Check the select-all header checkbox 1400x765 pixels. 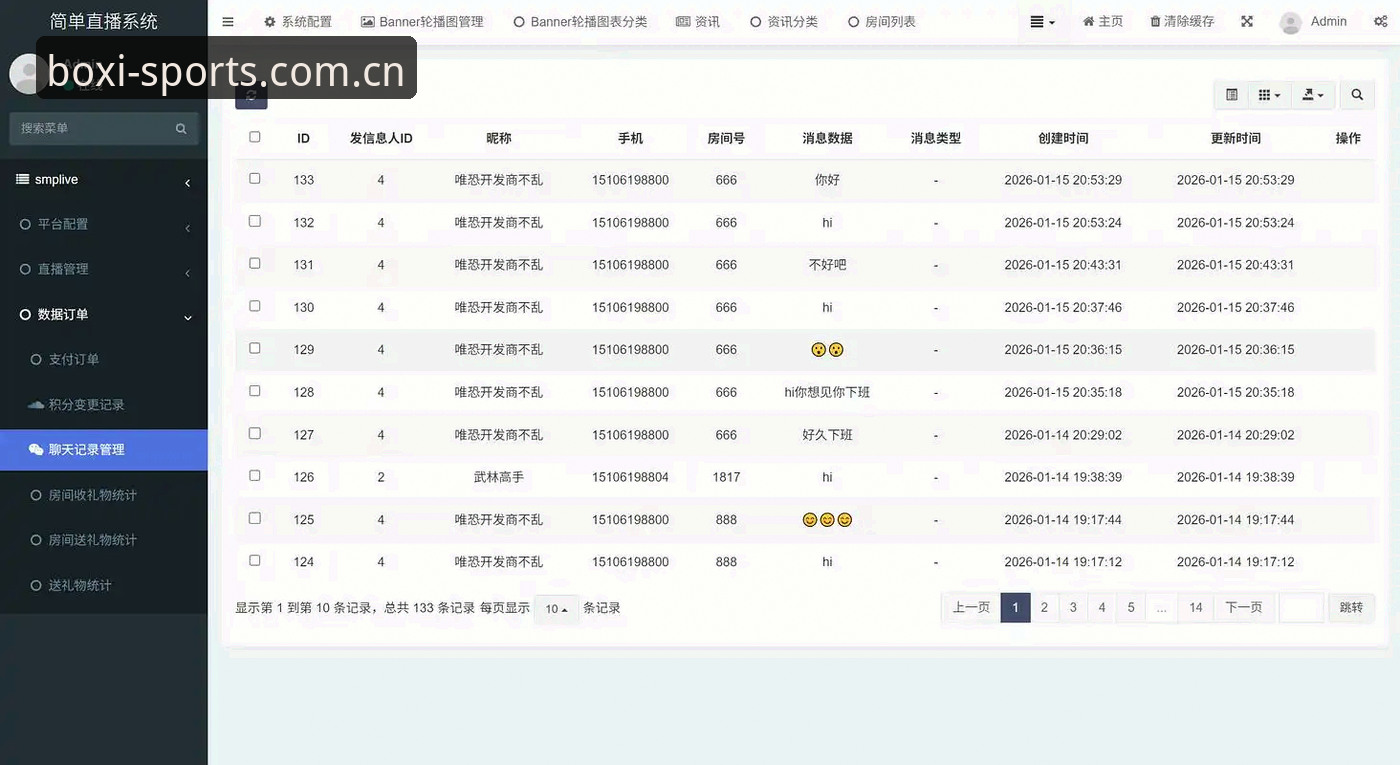[x=255, y=137]
